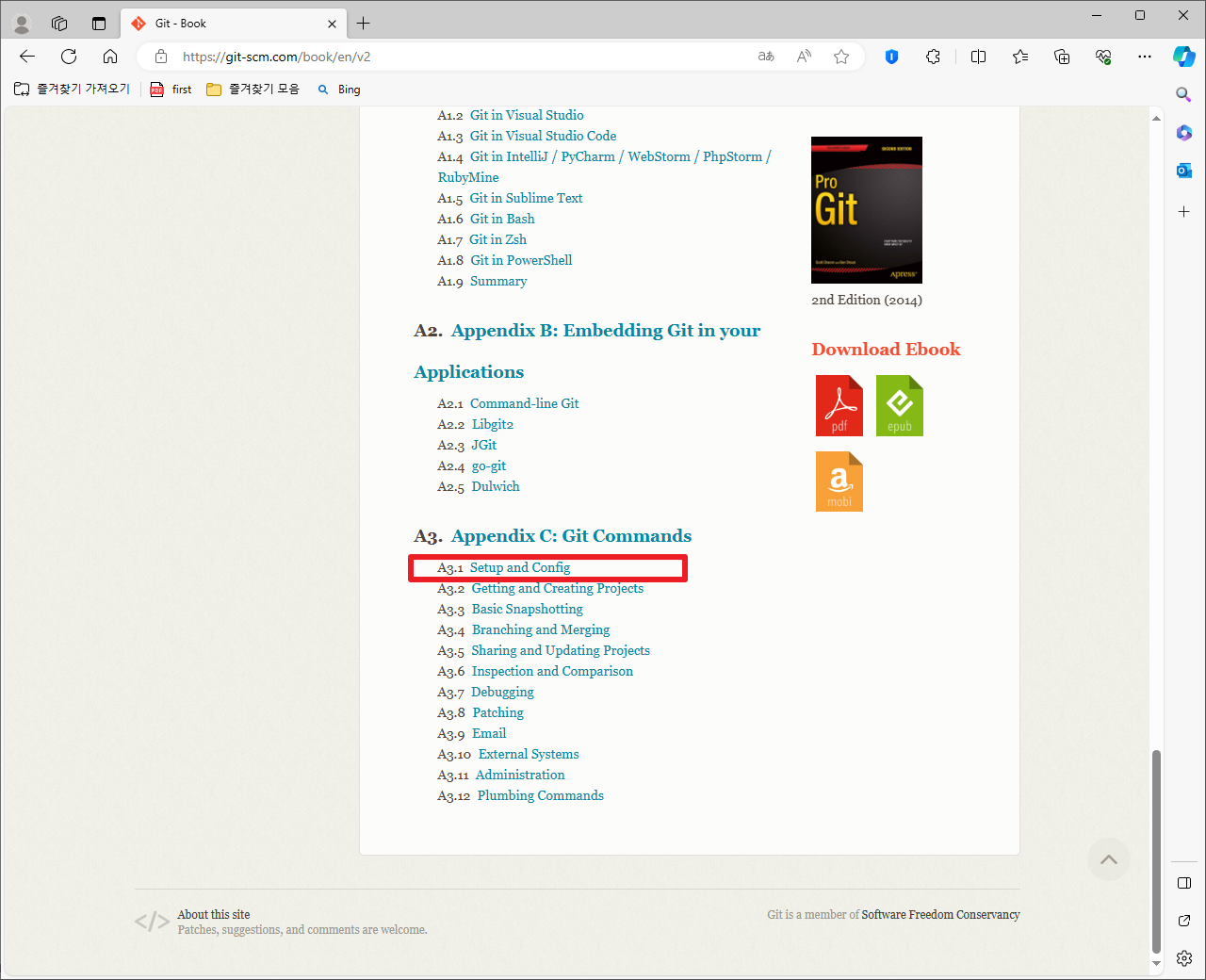Open Basic Snapshotting section
The height and width of the screenshot is (980, 1206).
click(528, 610)
